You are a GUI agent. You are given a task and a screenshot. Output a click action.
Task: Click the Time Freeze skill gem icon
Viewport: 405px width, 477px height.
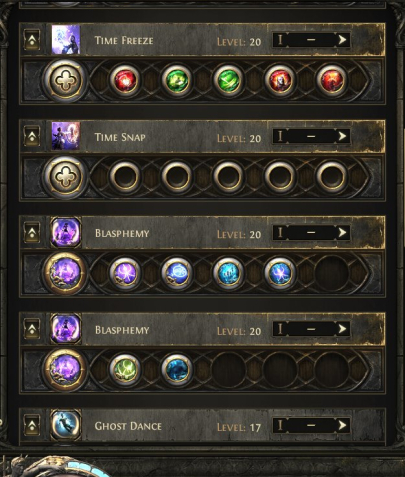click(x=66, y=40)
